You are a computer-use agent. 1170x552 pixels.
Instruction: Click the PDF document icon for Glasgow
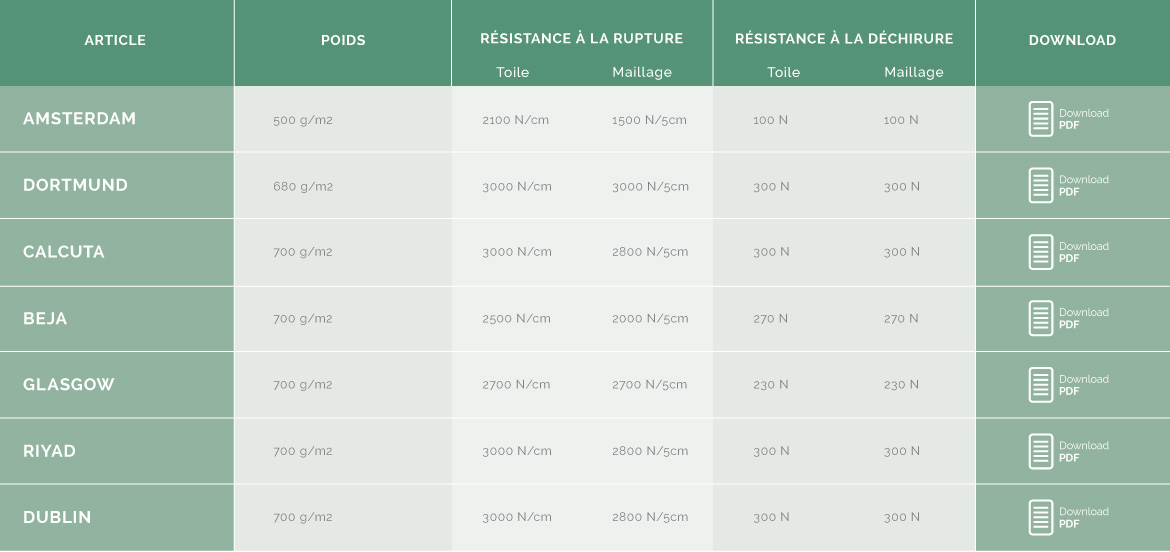(1041, 385)
